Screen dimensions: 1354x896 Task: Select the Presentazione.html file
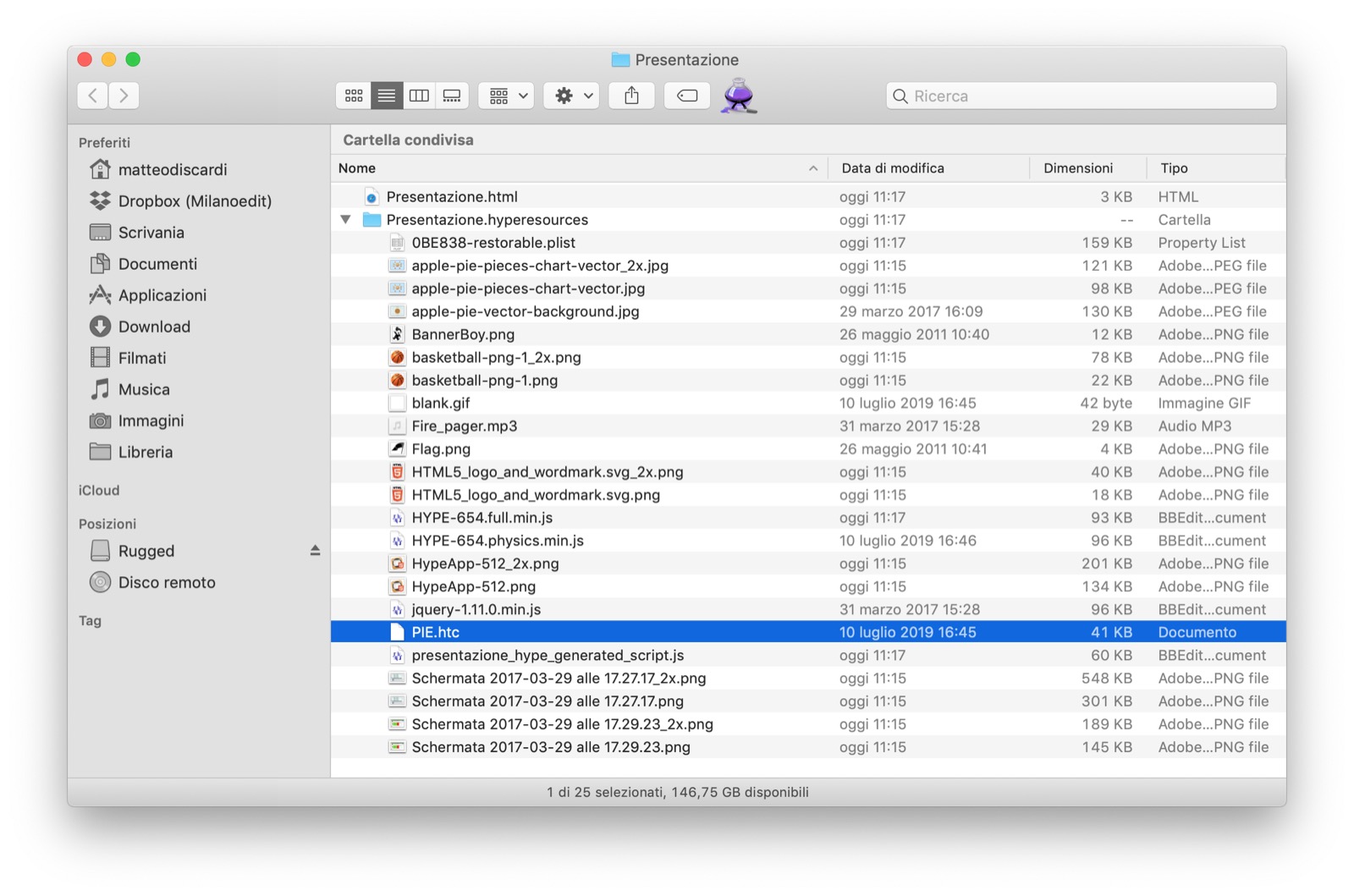pos(451,197)
